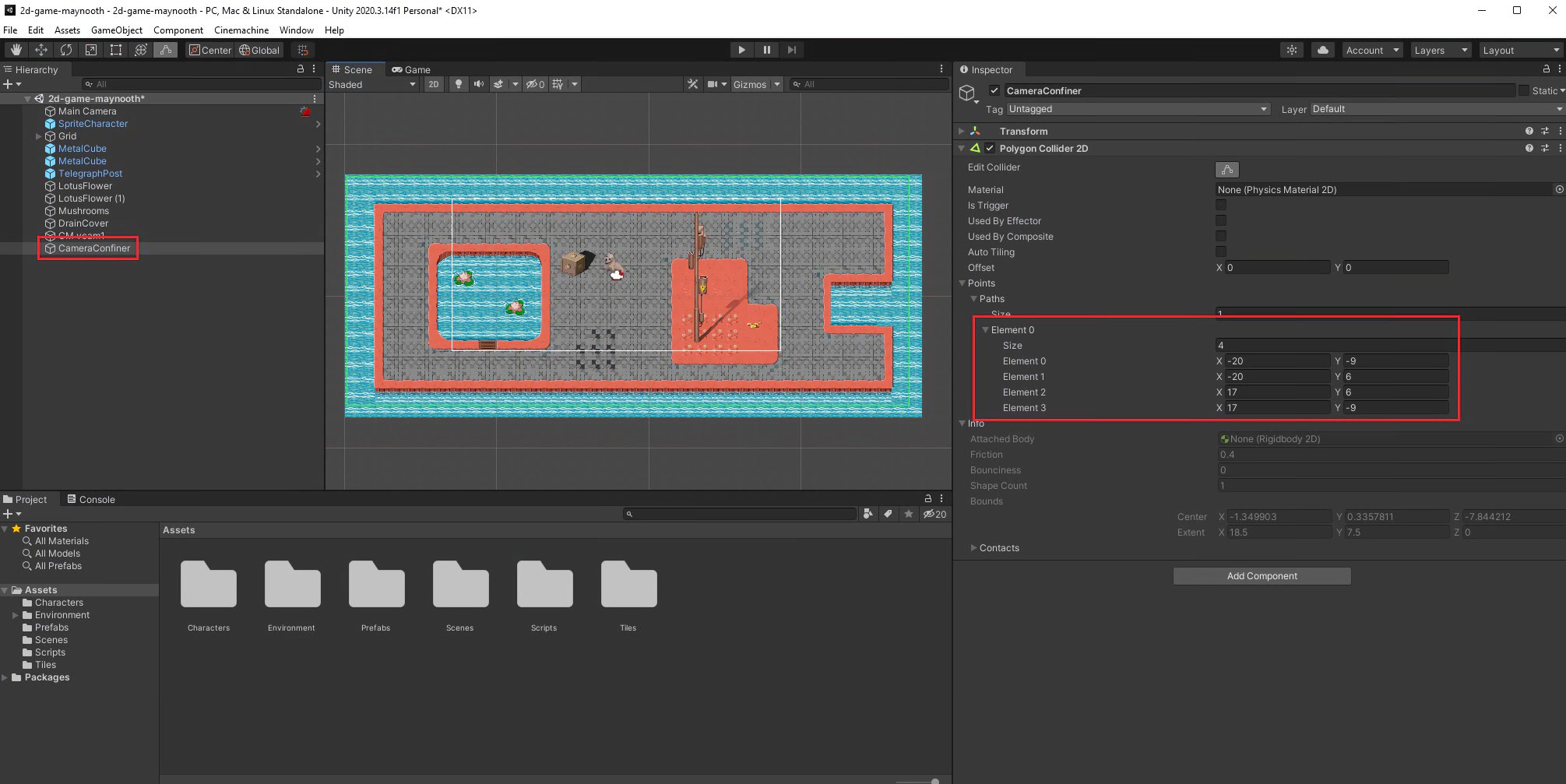Image resolution: width=1566 pixels, height=784 pixels.
Task: Expand the Grid object in Hierarchy
Action: [38, 136]
